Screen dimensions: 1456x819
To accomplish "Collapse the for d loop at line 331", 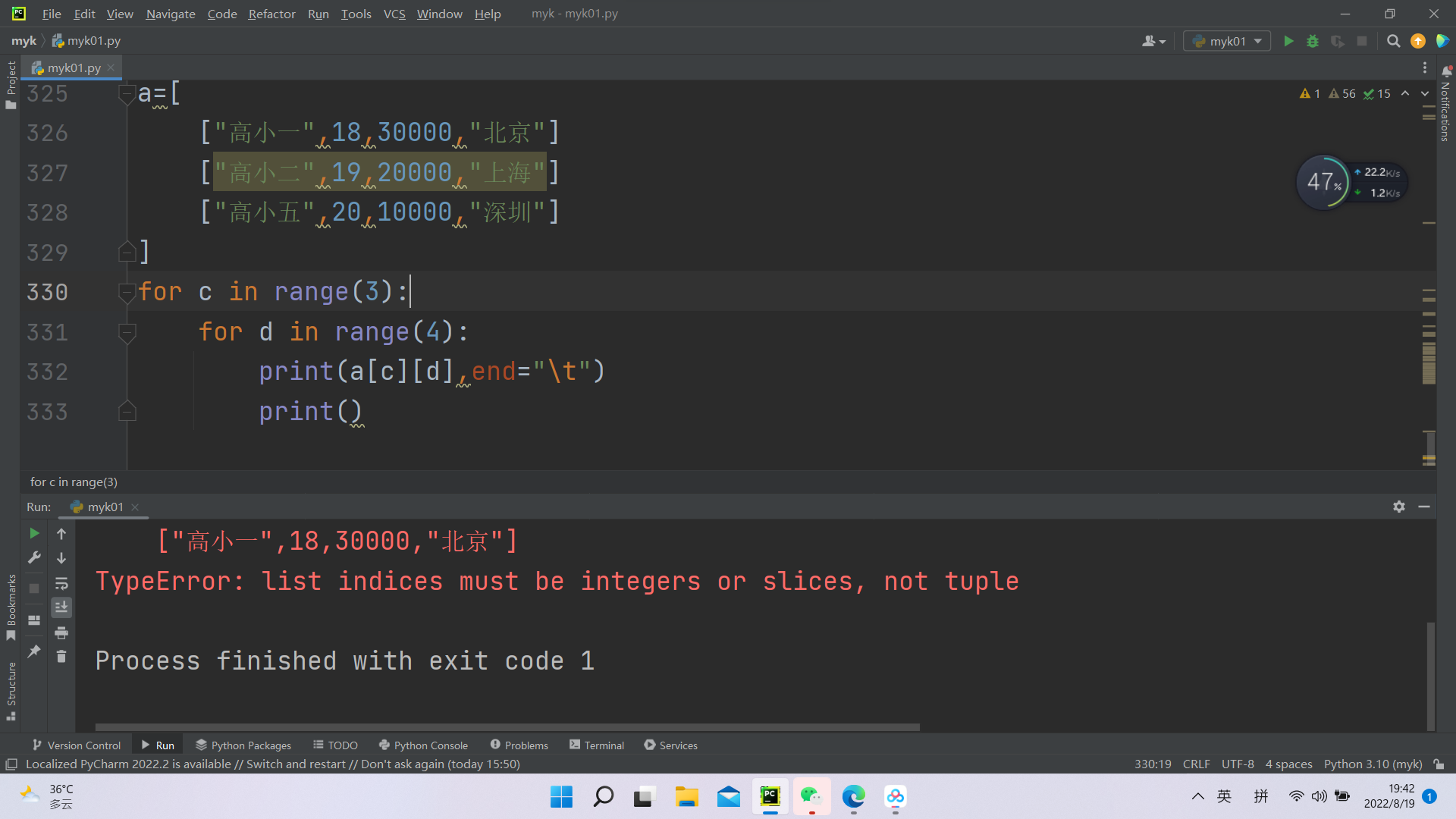I will tap(127, 332).
